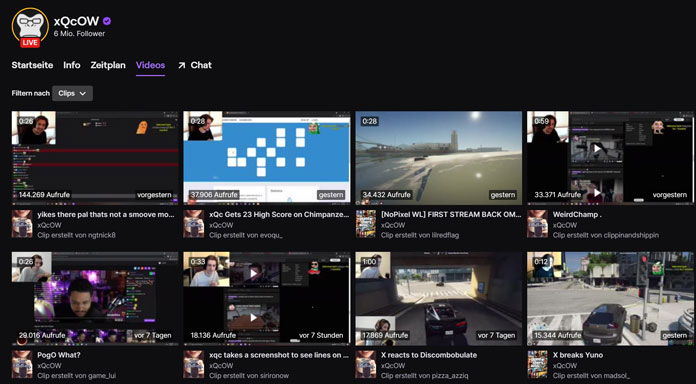Click the xQcOW channel name heading
696x384 pixels.
(x=77, y=21)
